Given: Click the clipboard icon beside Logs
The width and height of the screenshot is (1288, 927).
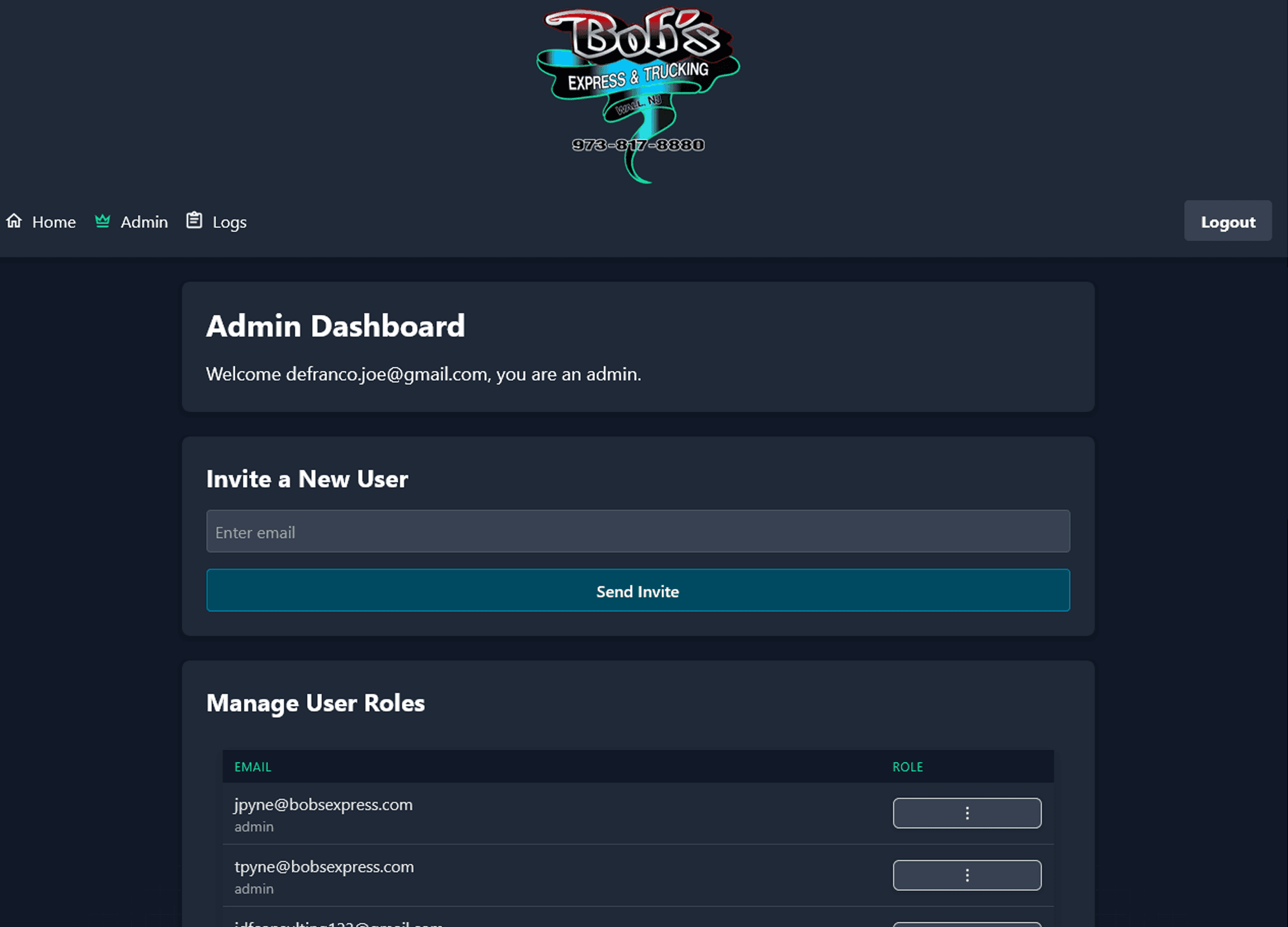Looking at the screenshot, I should (194, 221).
